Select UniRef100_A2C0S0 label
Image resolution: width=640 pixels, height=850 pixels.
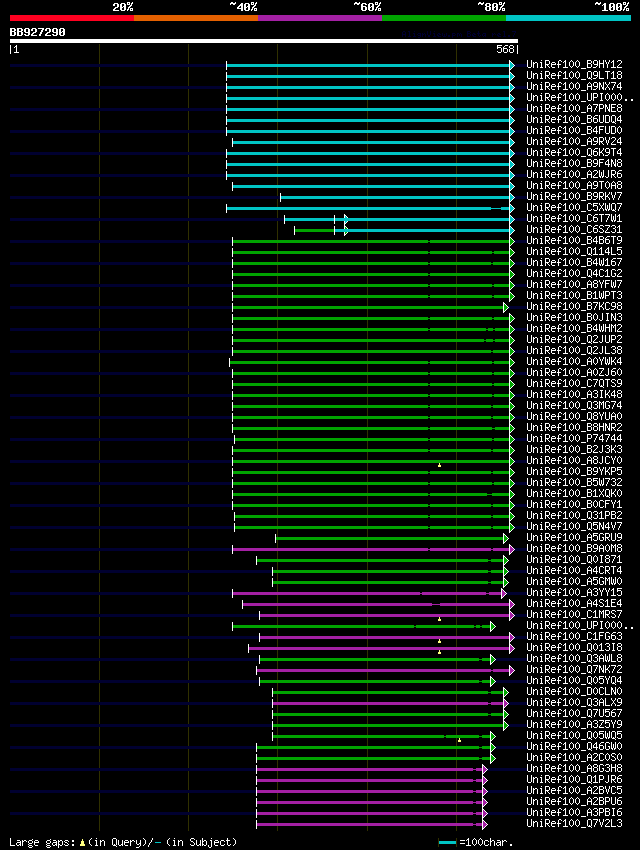(x=574, y=757)
